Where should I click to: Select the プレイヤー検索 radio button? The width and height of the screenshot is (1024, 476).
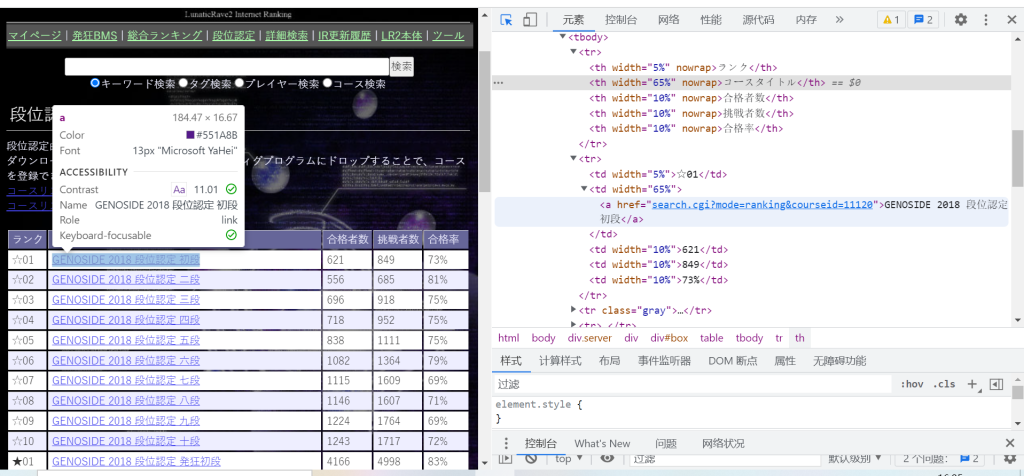(x=239, y=84)
